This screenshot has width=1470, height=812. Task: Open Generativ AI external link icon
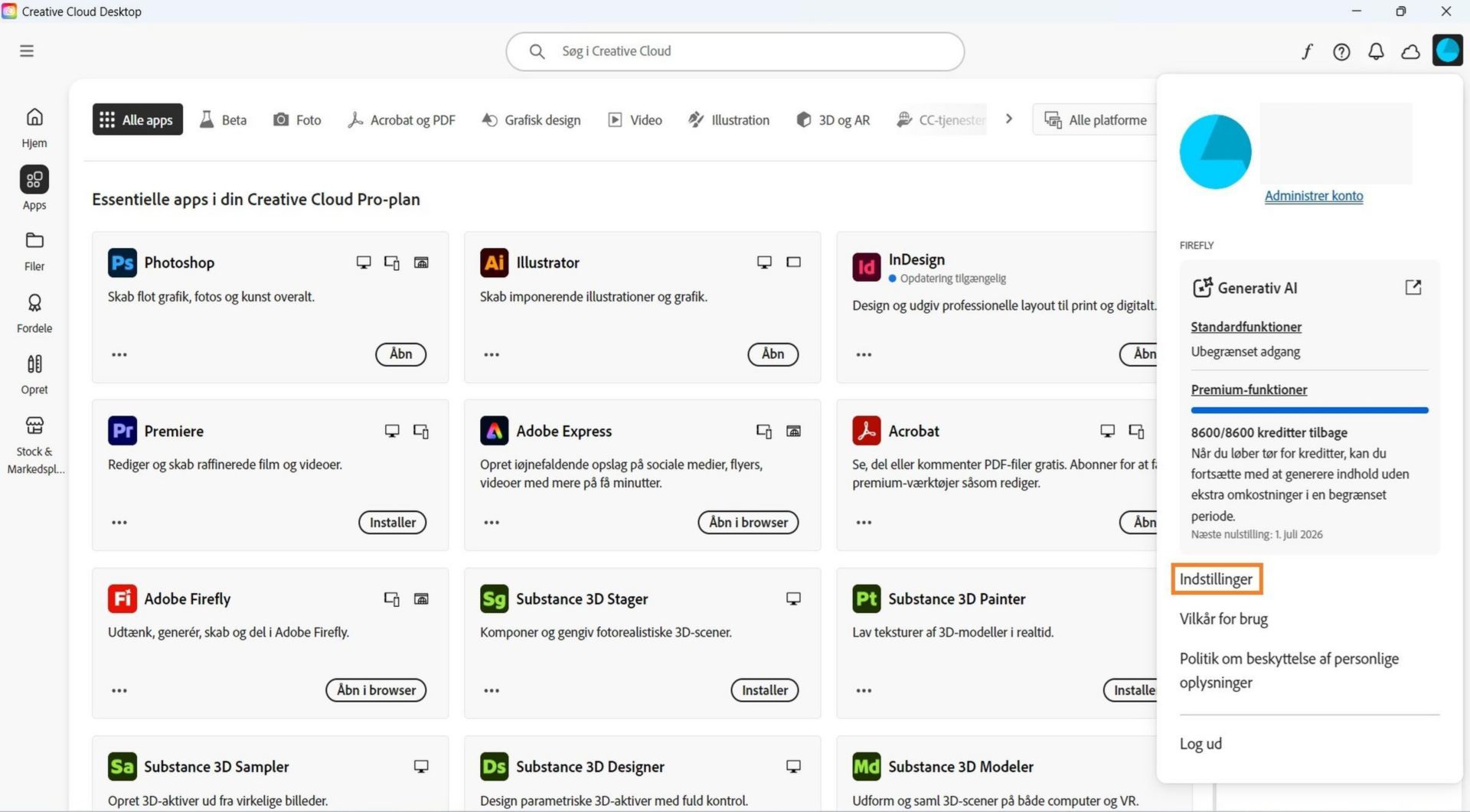coord(1413,287)
